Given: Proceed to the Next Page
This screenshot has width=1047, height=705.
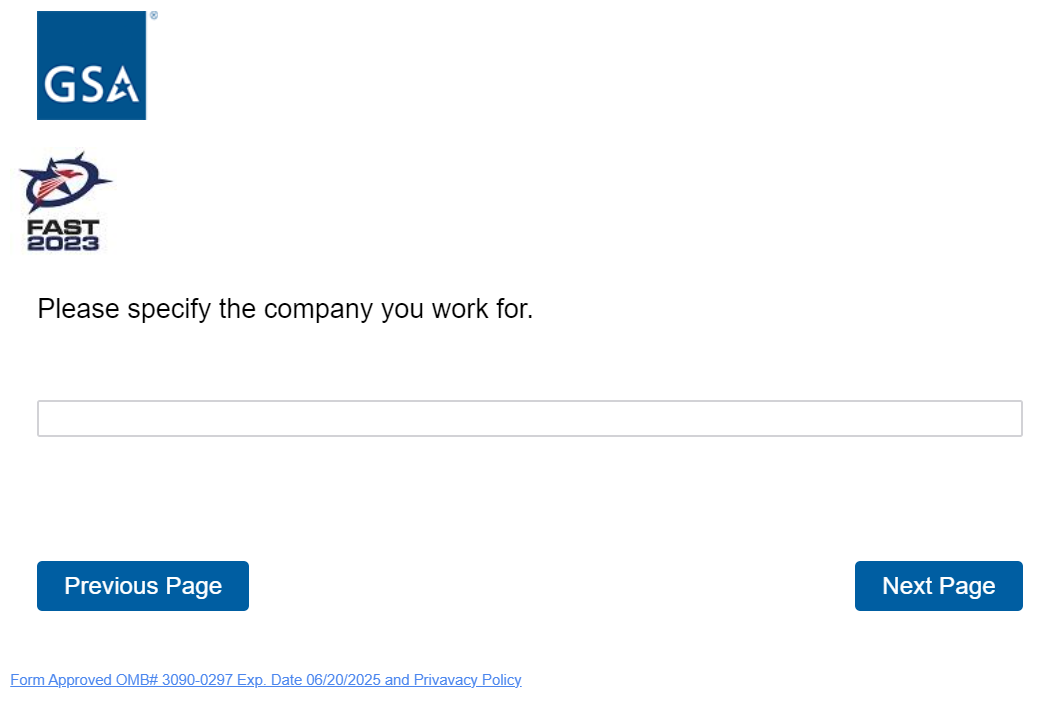Looking at the screenshot, I should (938, 586).
